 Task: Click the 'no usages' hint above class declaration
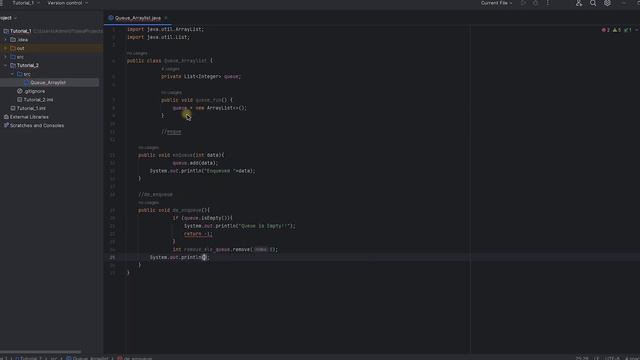coord(137,53)
